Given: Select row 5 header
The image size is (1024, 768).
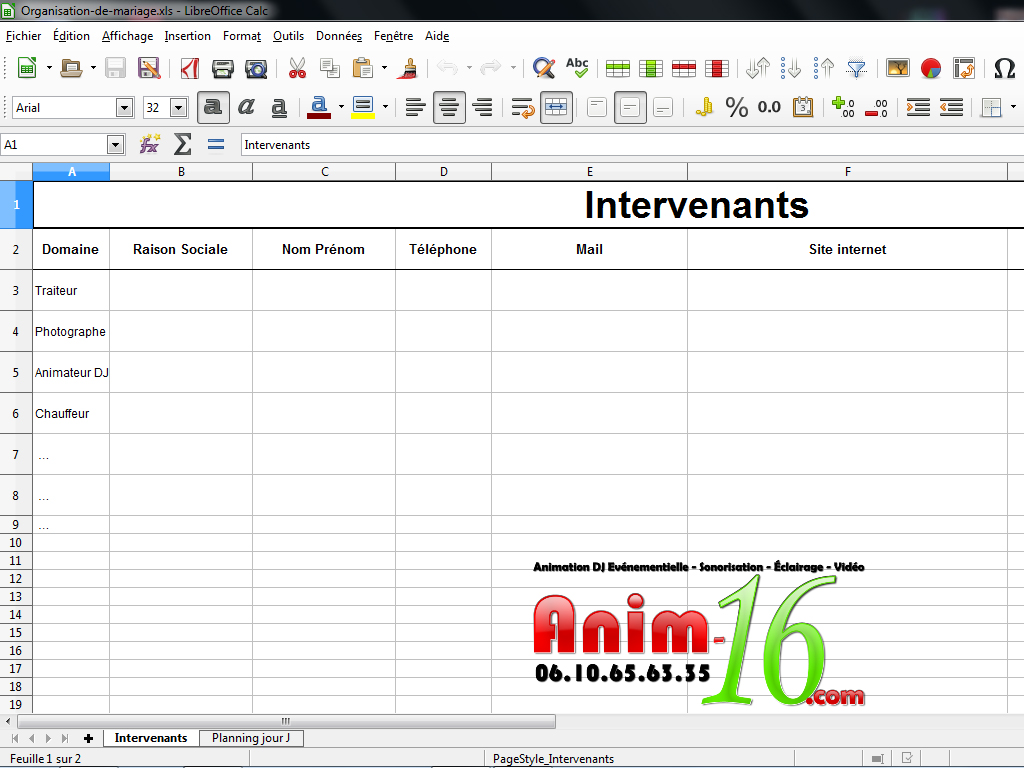Looking at the screenshot, I should pos(16,373).
